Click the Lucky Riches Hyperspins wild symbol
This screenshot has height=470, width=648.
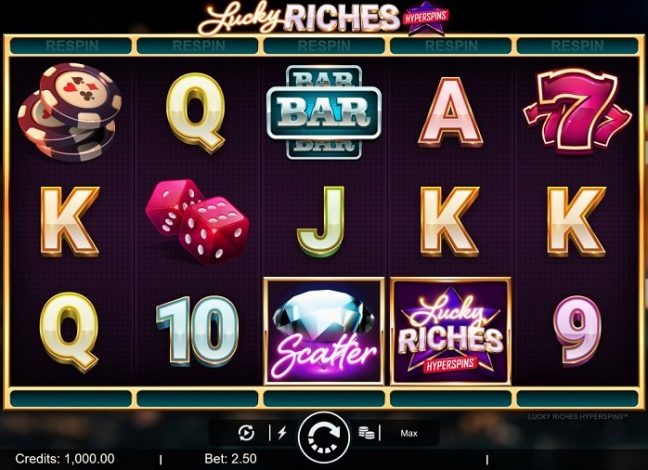pos(451,331)
